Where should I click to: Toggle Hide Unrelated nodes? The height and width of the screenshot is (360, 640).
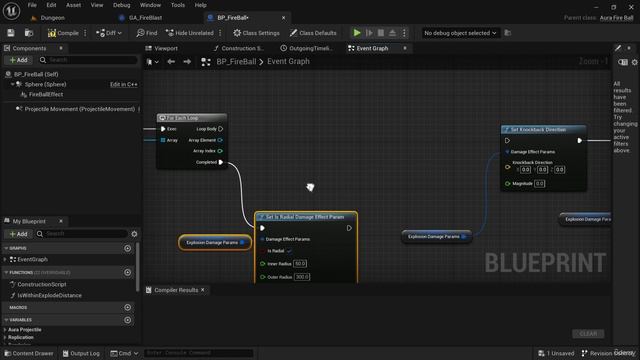(190, 33)
